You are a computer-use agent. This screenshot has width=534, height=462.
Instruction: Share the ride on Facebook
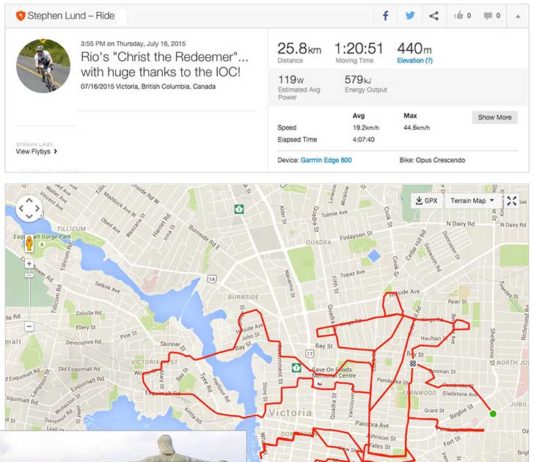386,16
